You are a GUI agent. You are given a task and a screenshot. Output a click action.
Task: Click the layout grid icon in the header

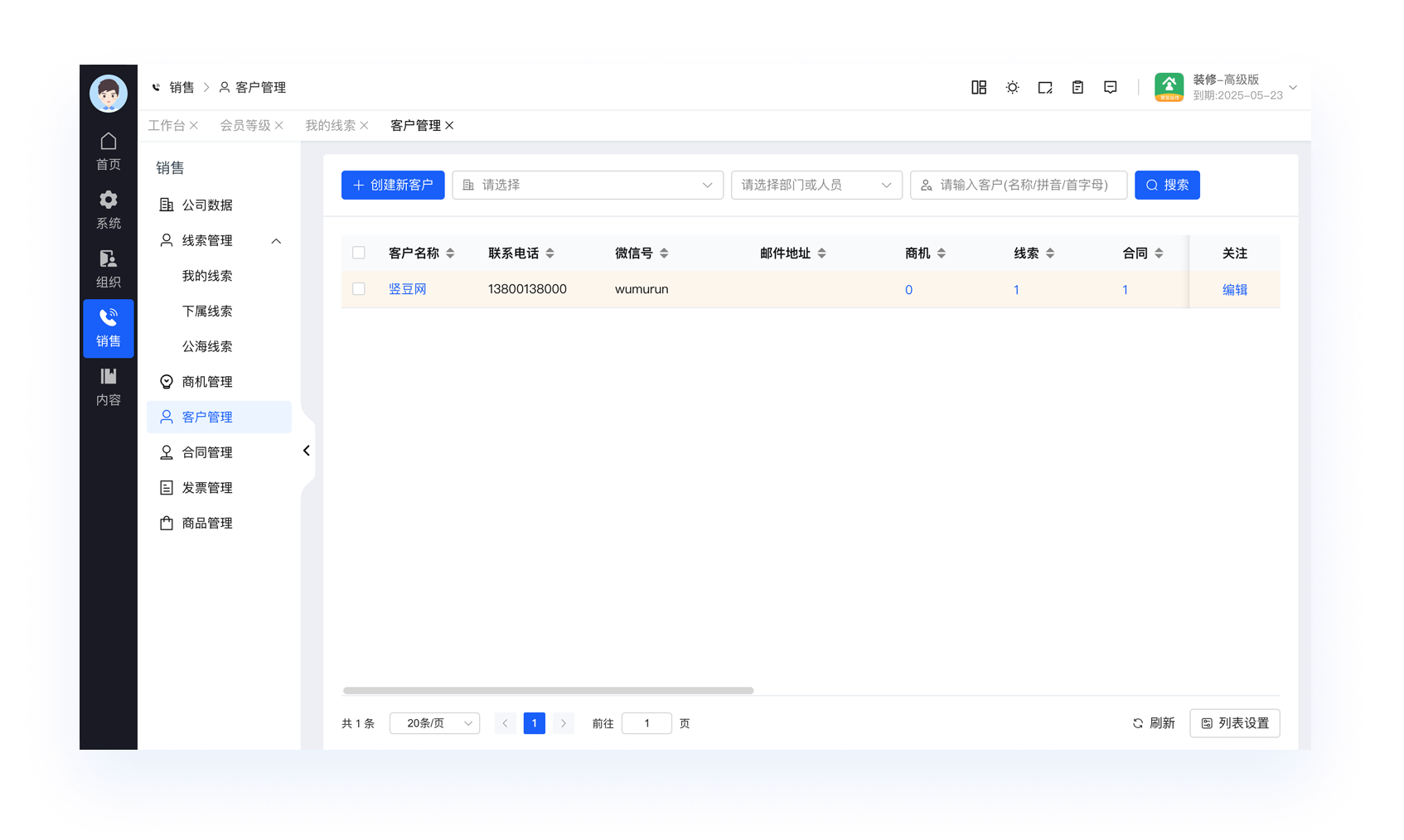[x=979, y=87]
